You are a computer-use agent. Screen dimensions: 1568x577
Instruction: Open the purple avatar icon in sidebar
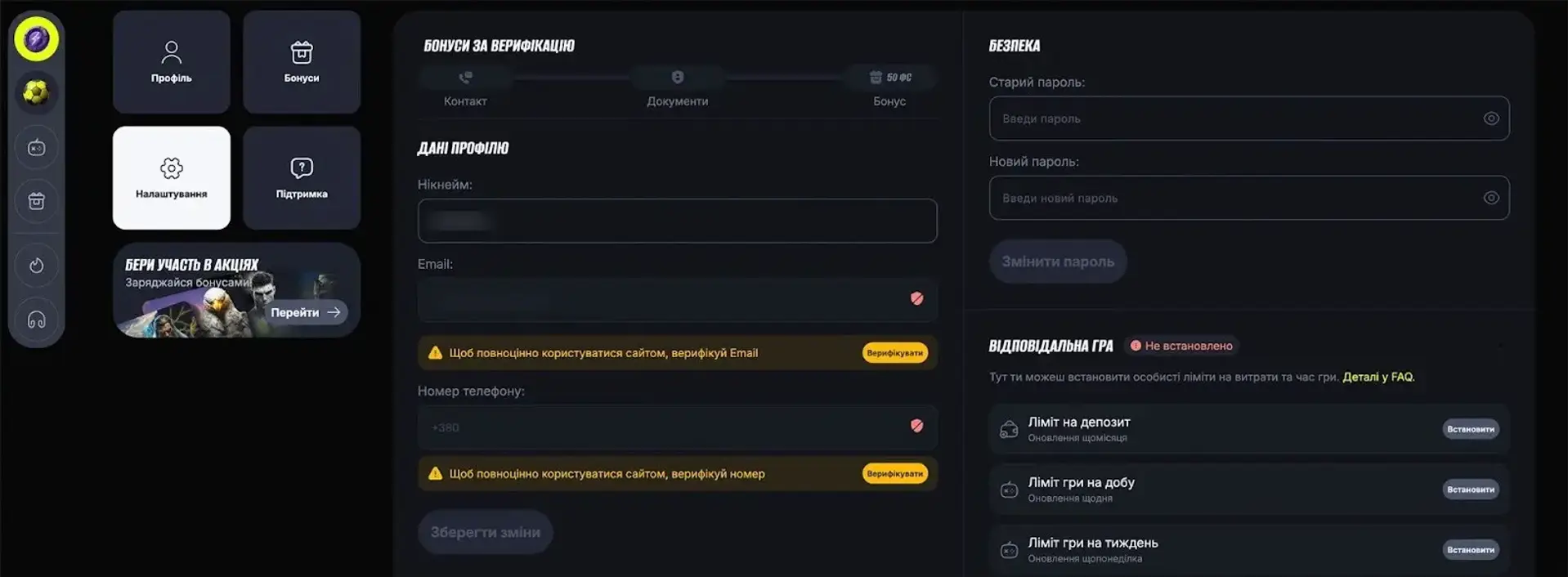click(36, 38)
